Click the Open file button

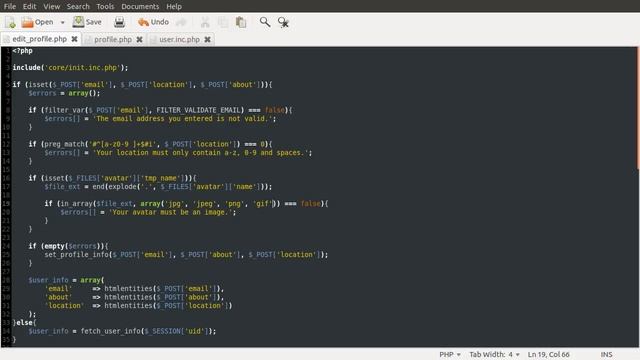38,22
